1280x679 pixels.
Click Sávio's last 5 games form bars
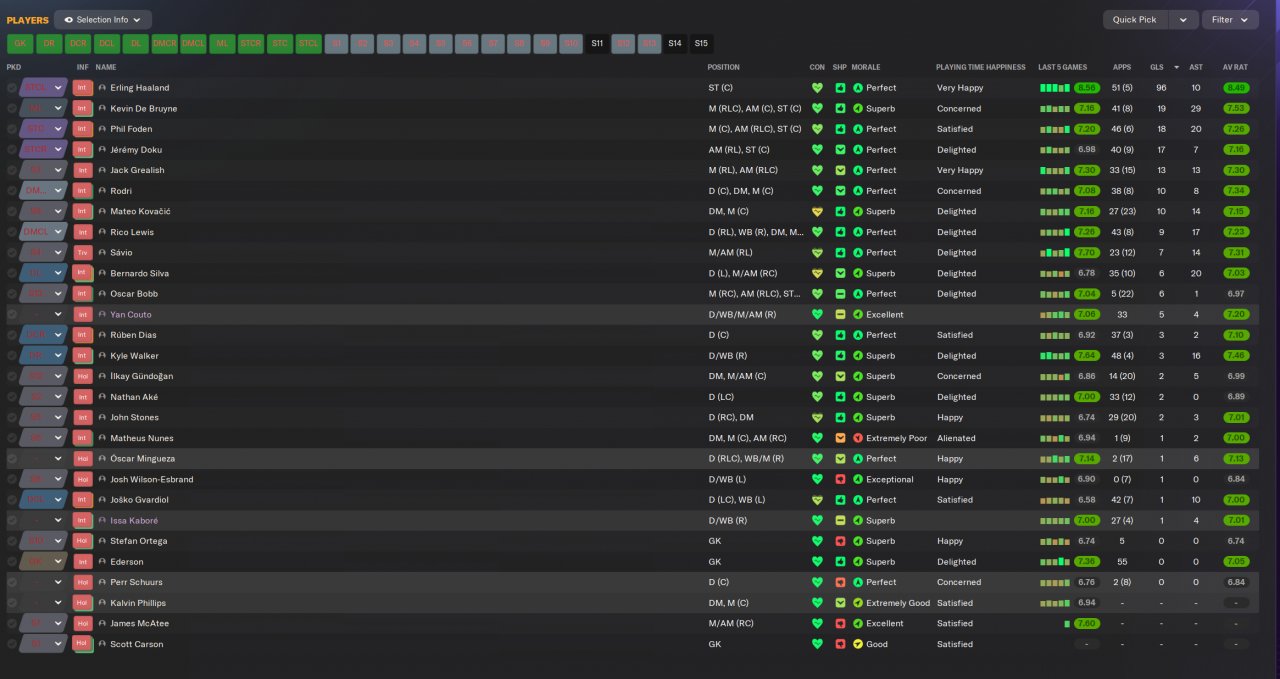tap(1055, 253)
